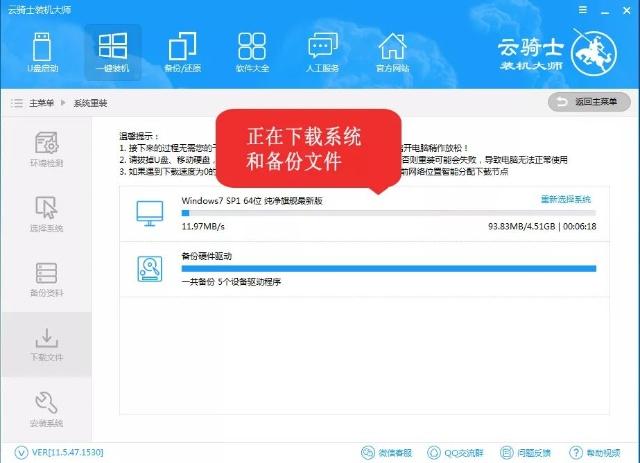Click 主菜单 breadcrumb

point(41,103)
